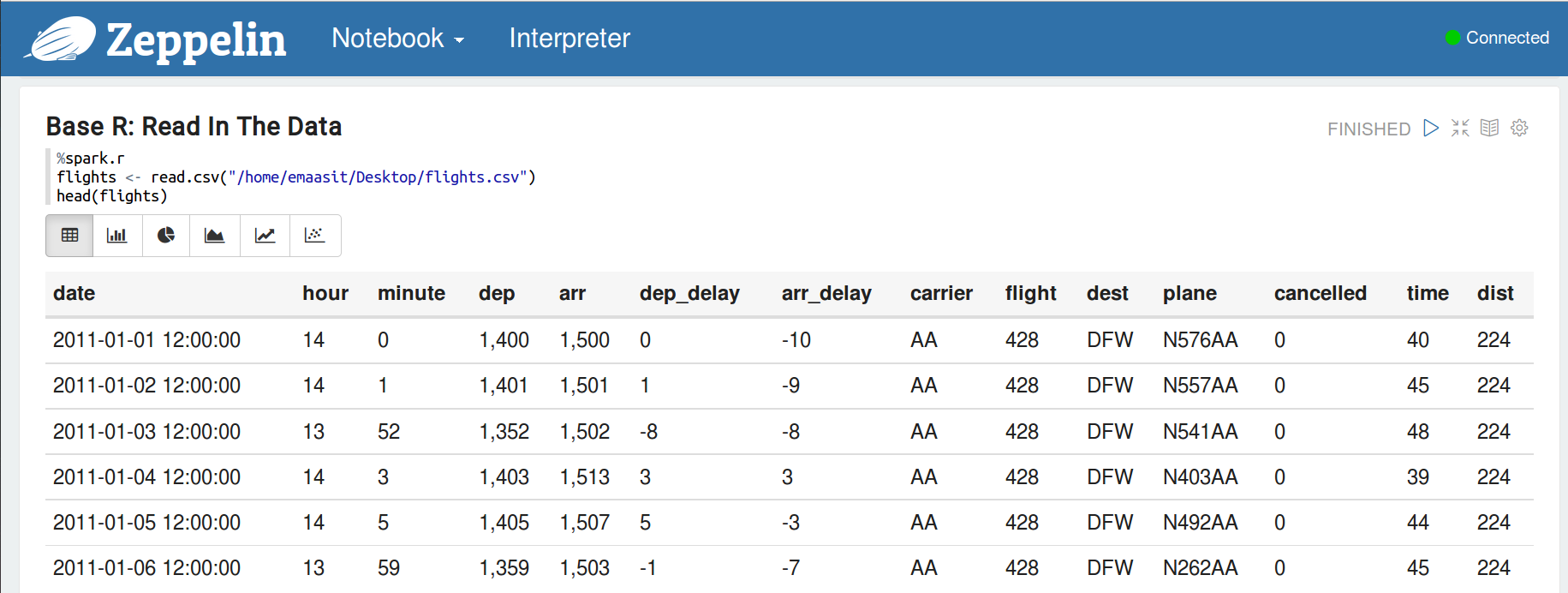
Task: Click the paragraph title 'Base R: Read In The Data'
Action: 194,126
